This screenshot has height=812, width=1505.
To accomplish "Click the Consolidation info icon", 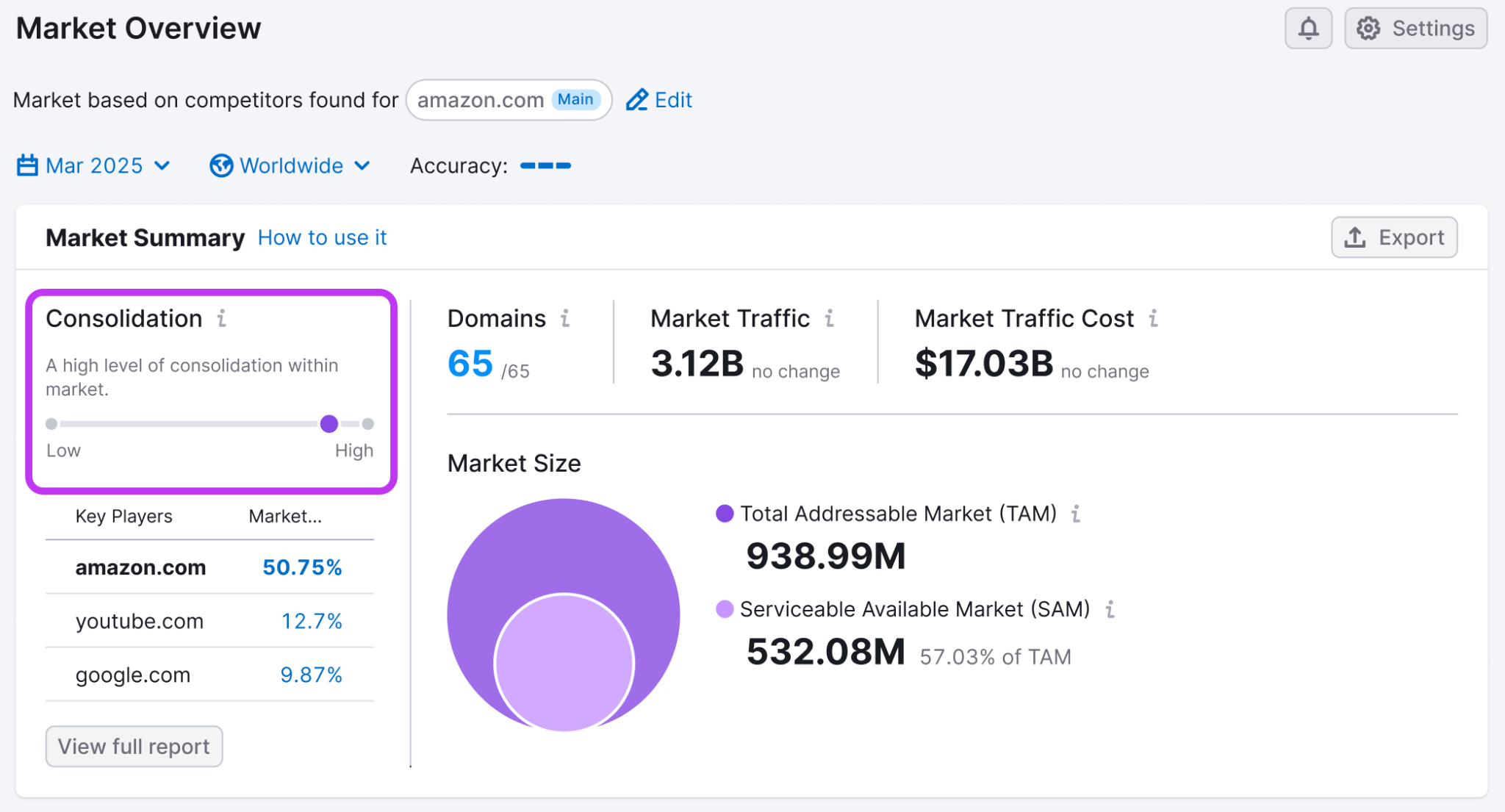I will pos(222,319).
